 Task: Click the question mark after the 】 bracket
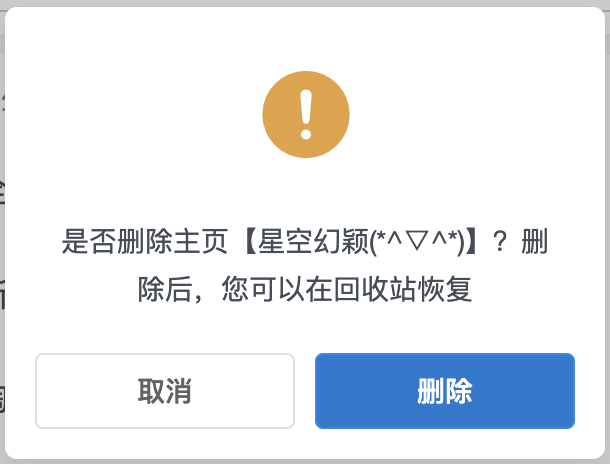point(500,242)
